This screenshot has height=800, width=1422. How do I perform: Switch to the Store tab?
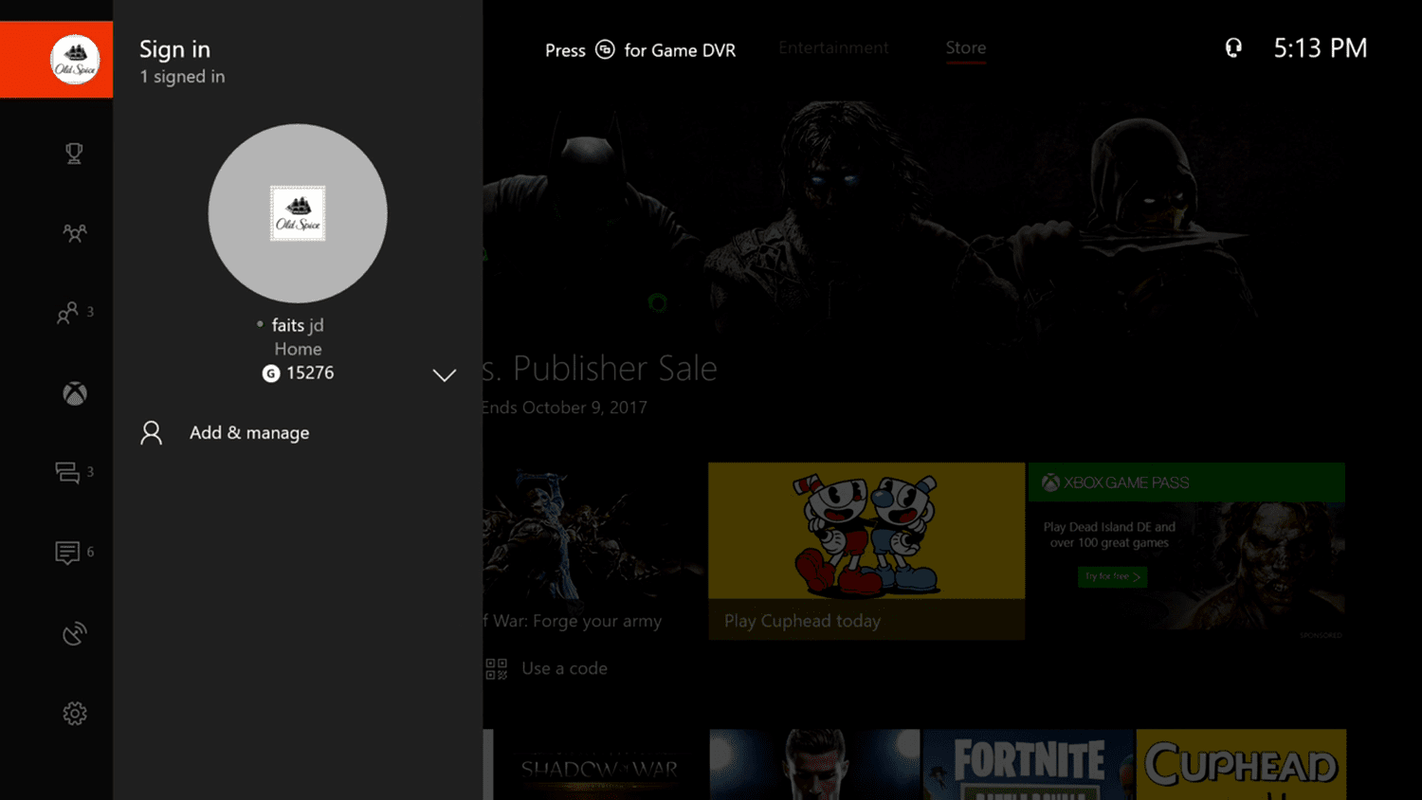(x=965, y=48)
